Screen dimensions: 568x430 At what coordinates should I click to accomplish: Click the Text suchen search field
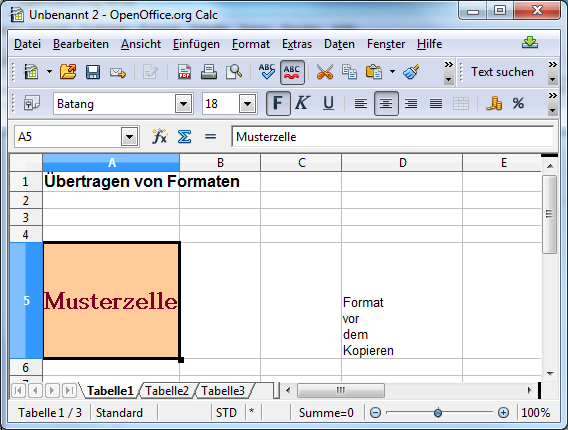point(502,72)
